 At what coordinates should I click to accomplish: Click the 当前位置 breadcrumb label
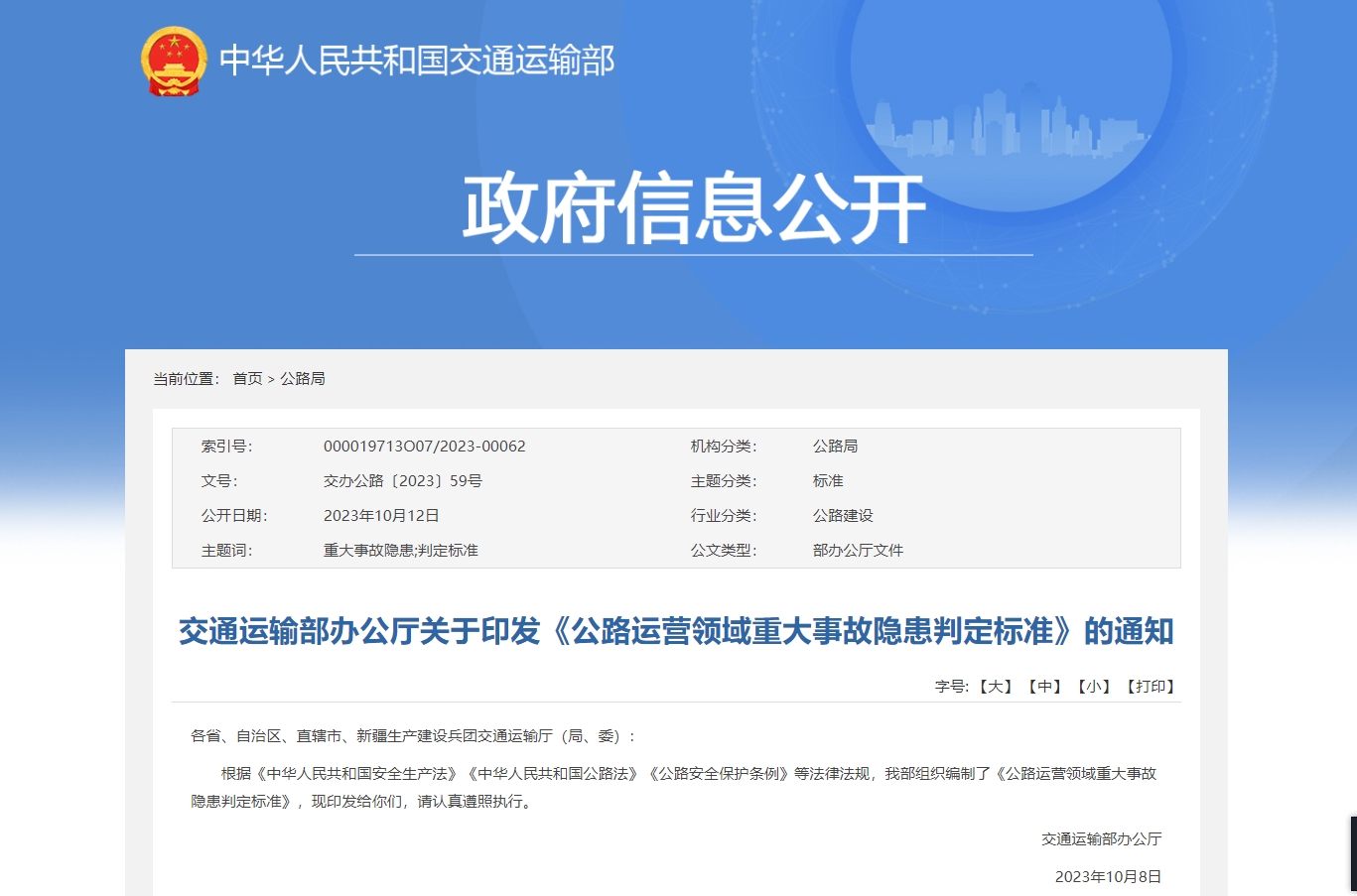point(187,379)
